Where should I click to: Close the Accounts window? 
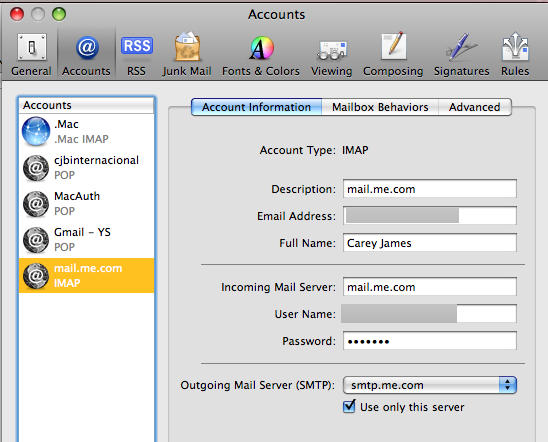pyautogui.click(x=17, y=14)
